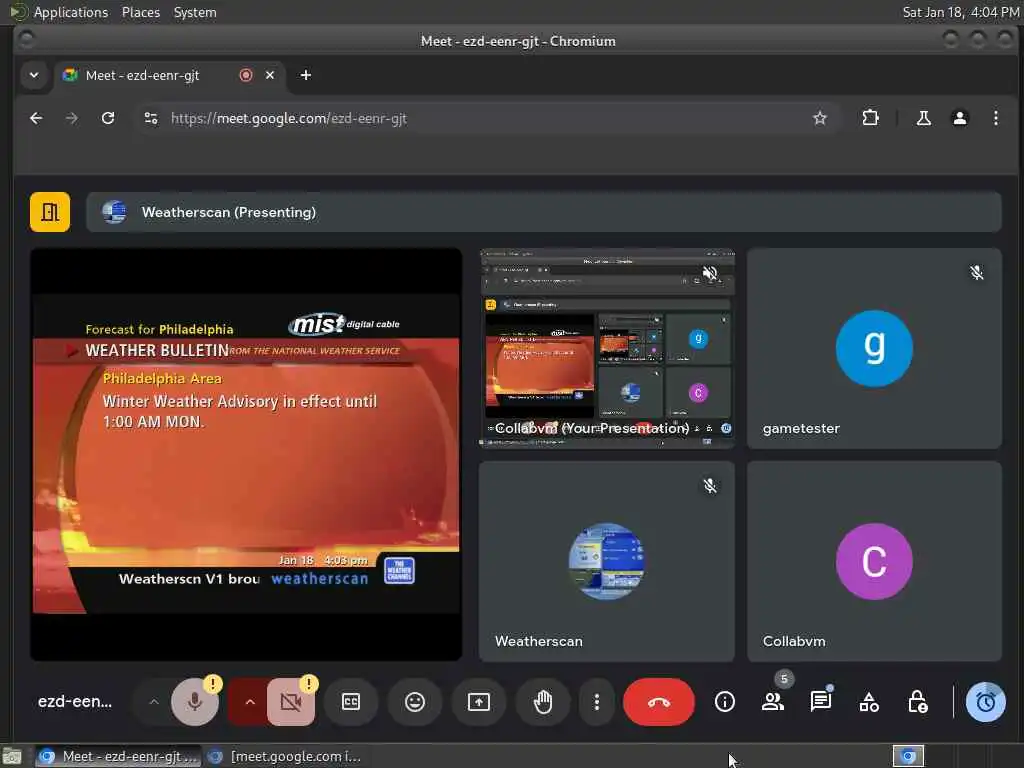Open the activities shapes icon
This screenshot has width=1024, height=768.
point(869,702)
